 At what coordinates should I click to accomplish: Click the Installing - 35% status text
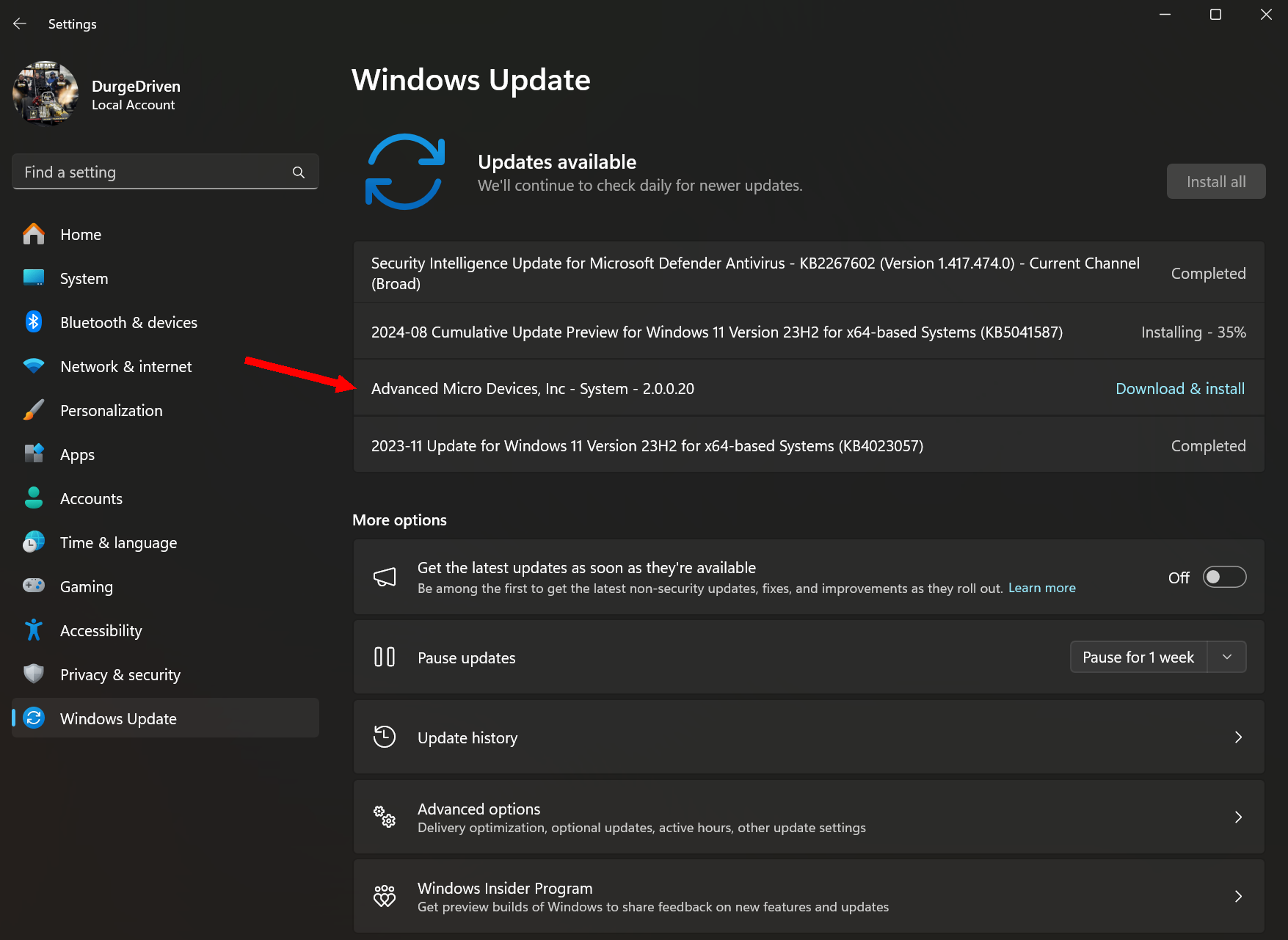point(1193,332)
